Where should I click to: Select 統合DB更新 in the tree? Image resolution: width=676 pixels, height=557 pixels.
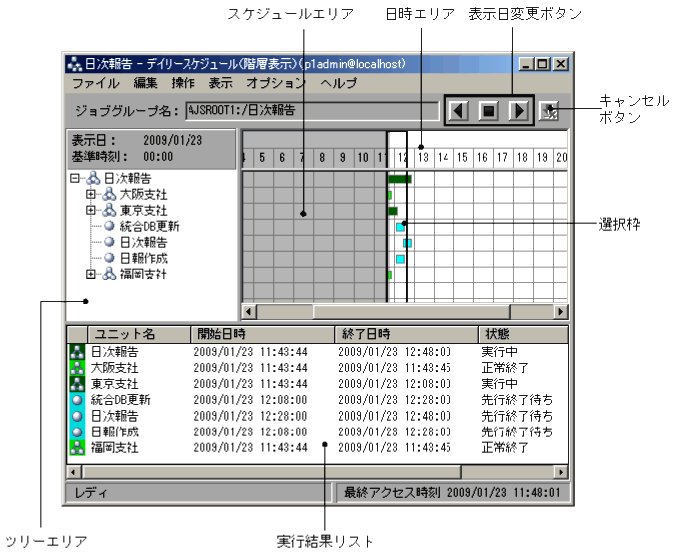coord(149,226)
